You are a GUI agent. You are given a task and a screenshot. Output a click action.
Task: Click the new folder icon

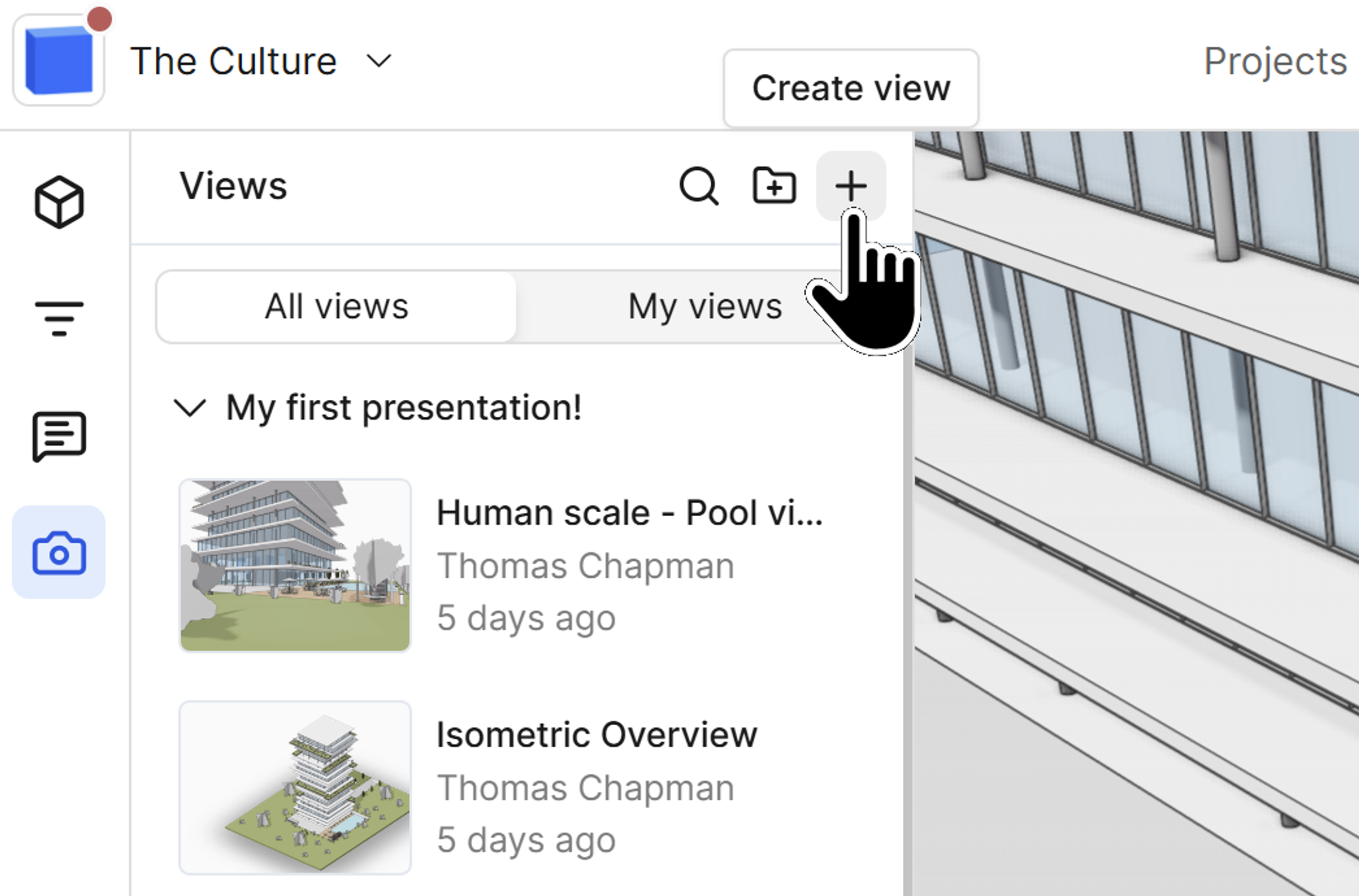click(774, 186)
